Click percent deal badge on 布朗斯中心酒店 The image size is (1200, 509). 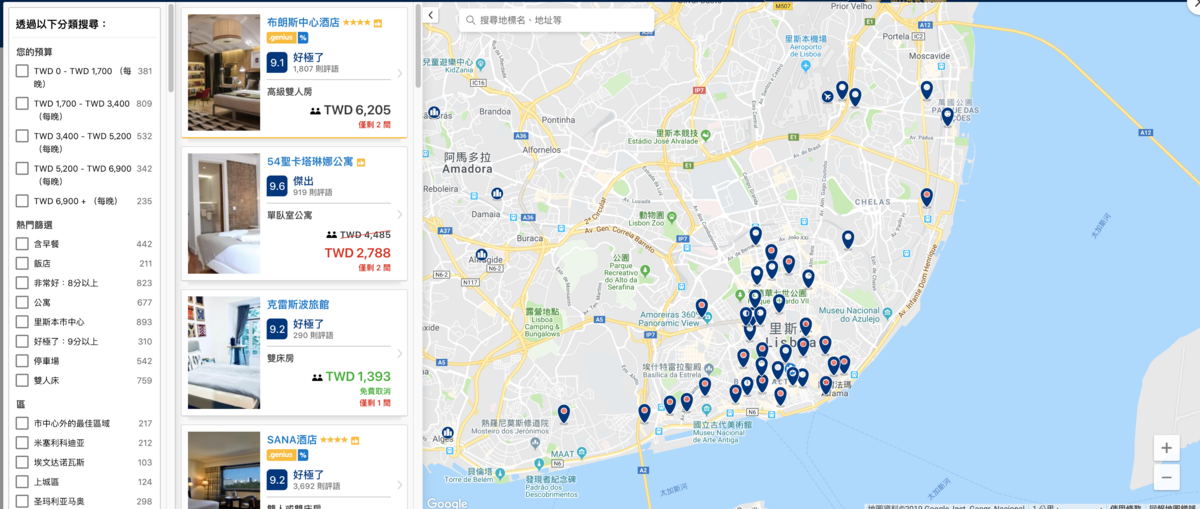(x=303, y=38)
